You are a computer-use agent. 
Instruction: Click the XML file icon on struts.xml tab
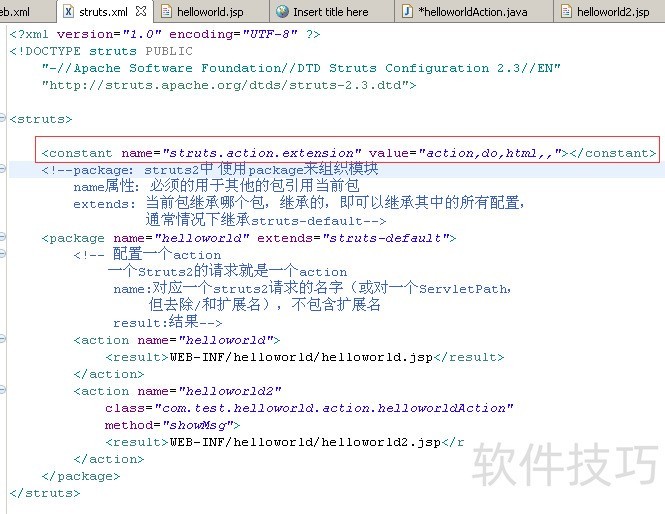click(67, 12)
